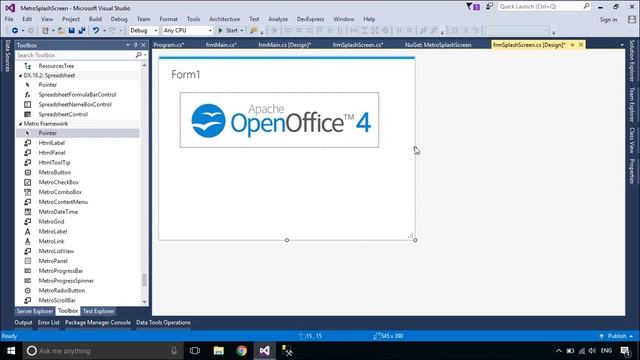Click Publish in the status bar
The height and width of the screenshot is (360, 640).
[x=617, y=336]
